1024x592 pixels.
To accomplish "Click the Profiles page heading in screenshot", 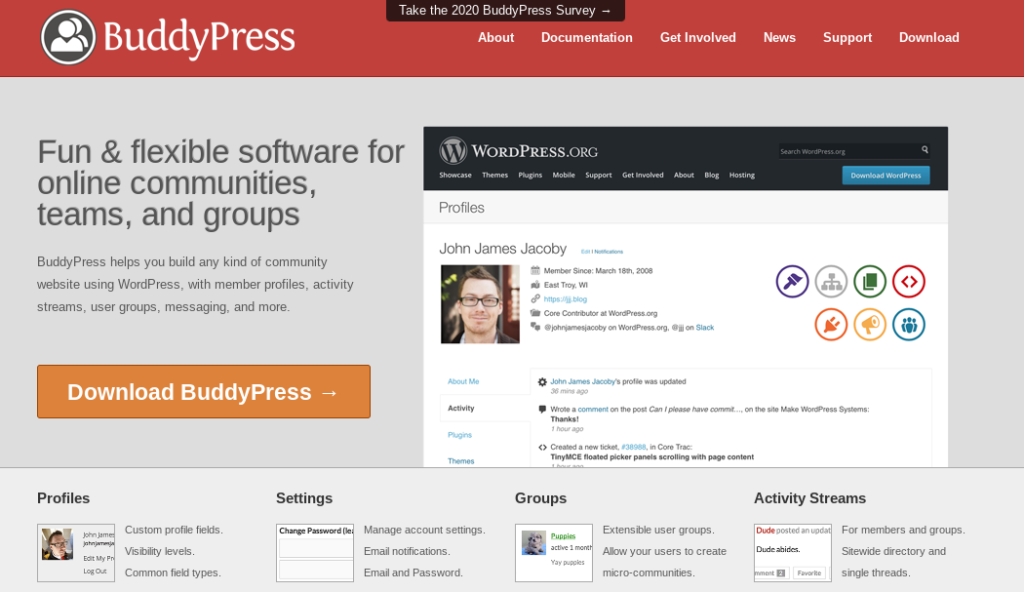I will point(462,208).
